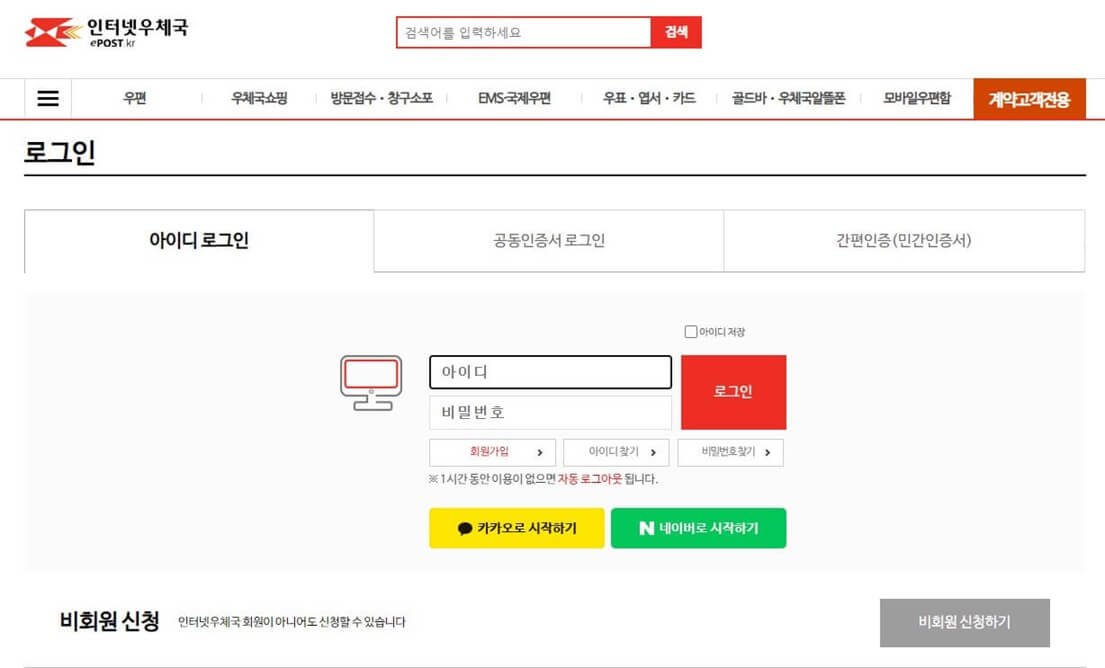Click the ePOST 인터넷우체국 logo
The image size is (1105, 668).
[106, 32]
